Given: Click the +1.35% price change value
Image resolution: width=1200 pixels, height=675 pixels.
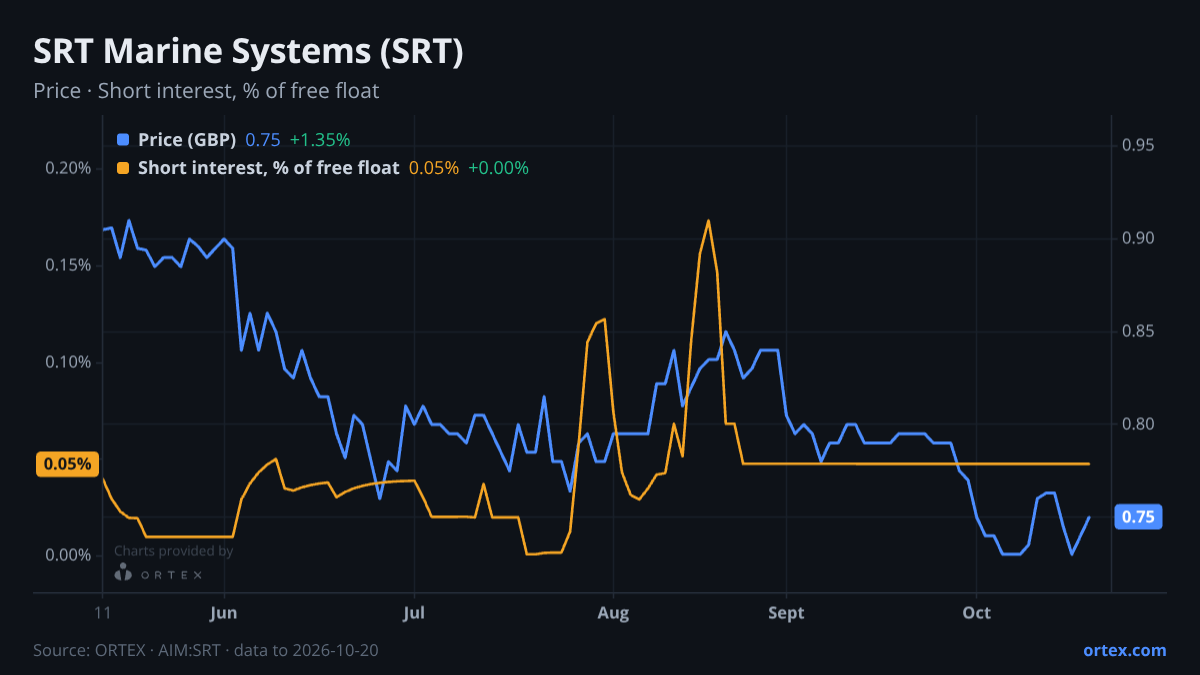Looking at the screenshot, I should coord(320,140).
